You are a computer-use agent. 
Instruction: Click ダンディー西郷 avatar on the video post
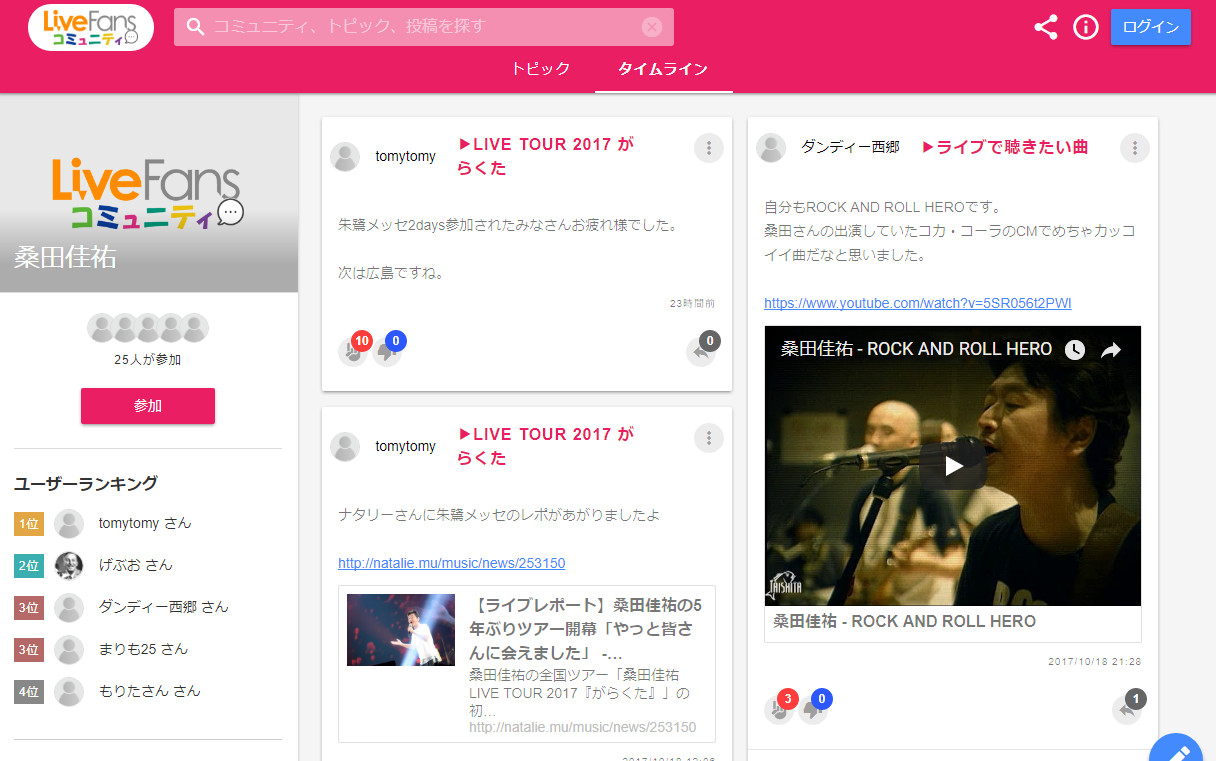771,148
